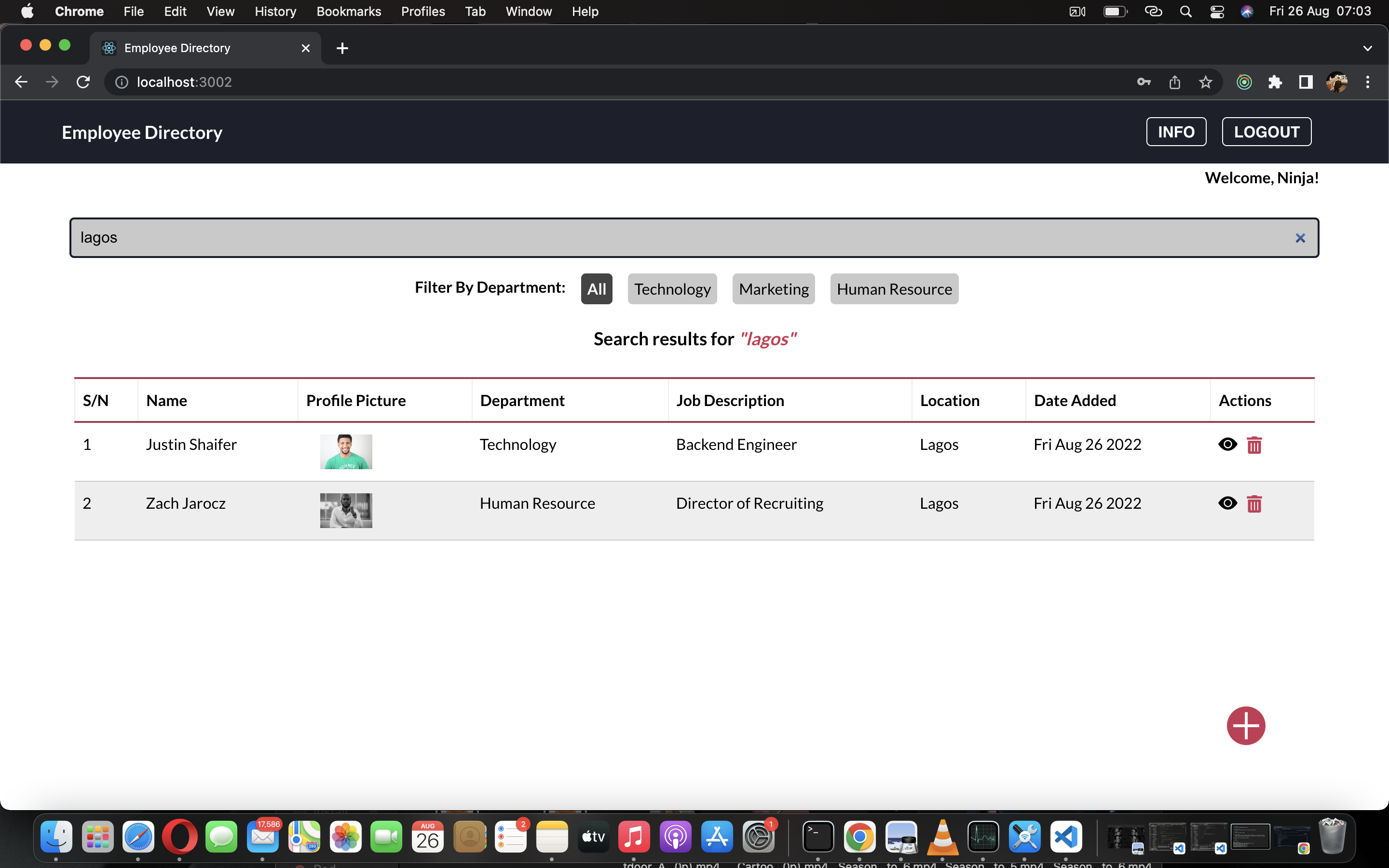
Task: Open Justin Shaifer's details with the eye icon
Action: click(1228, 444)
